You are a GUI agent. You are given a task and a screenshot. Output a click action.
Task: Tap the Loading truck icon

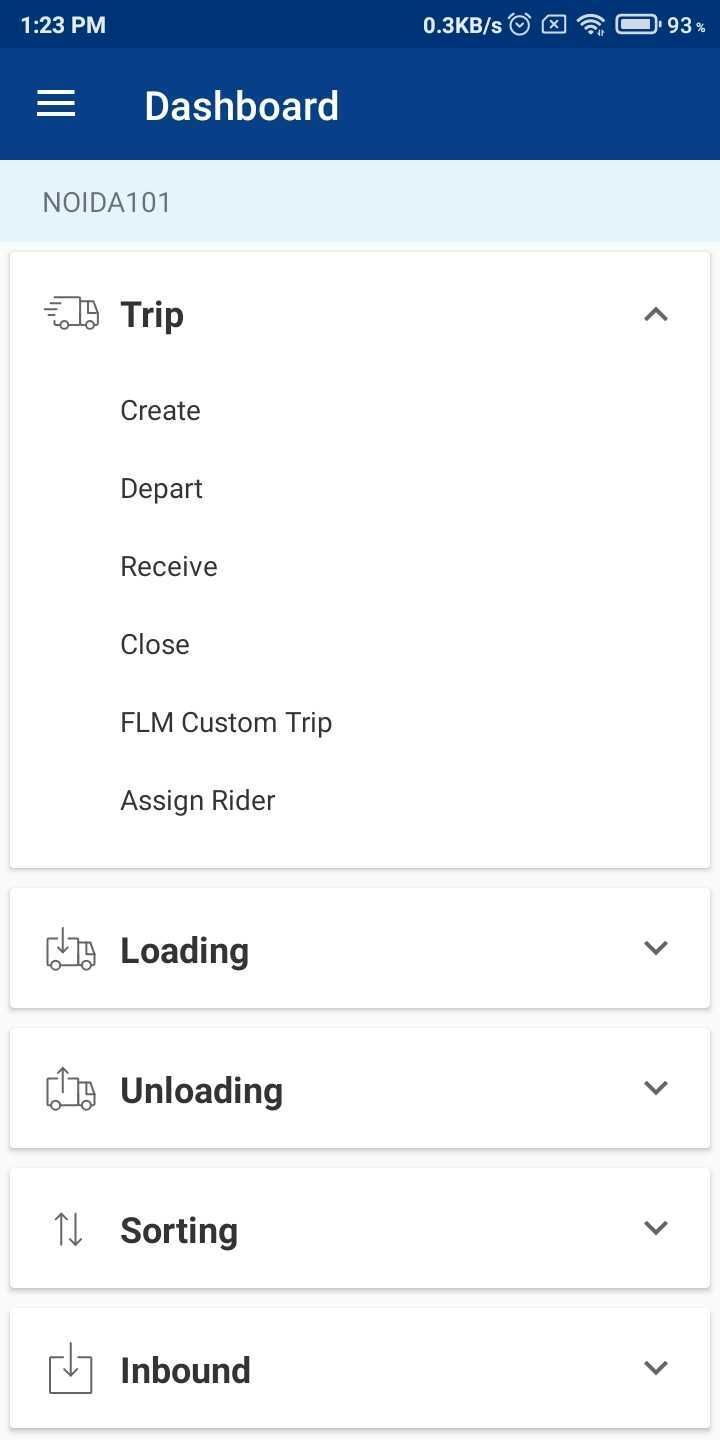[71, 949]
